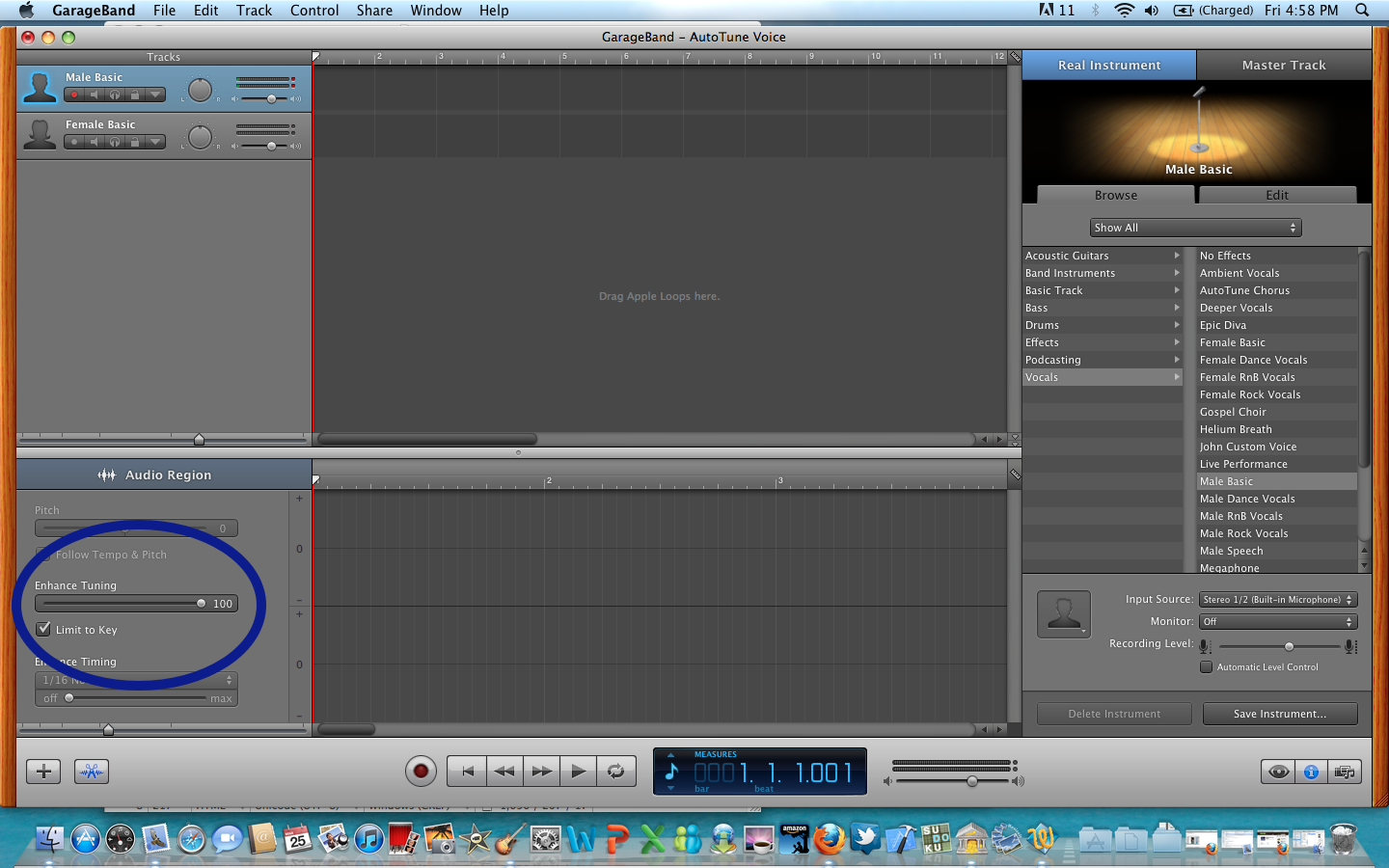Click the Female Basic track silhouette icon
This screenshot has width=1389, height=868.
40,135
